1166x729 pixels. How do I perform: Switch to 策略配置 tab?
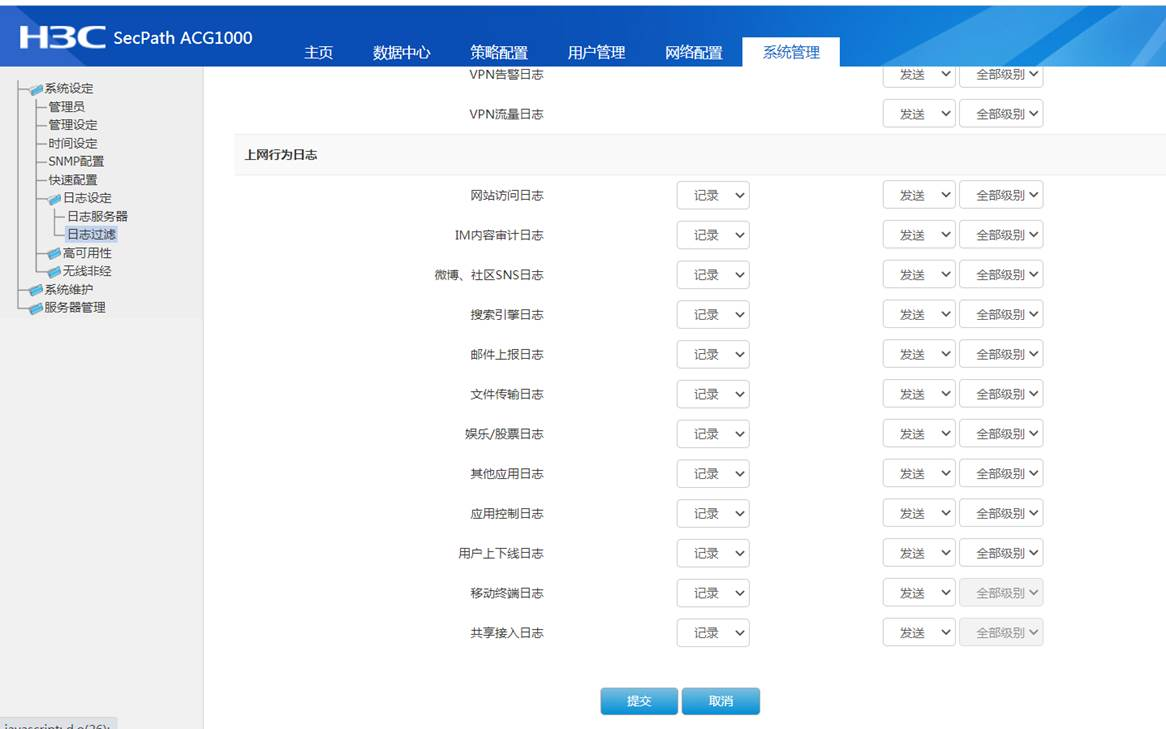pyautogui.click(x=499, y=52)
